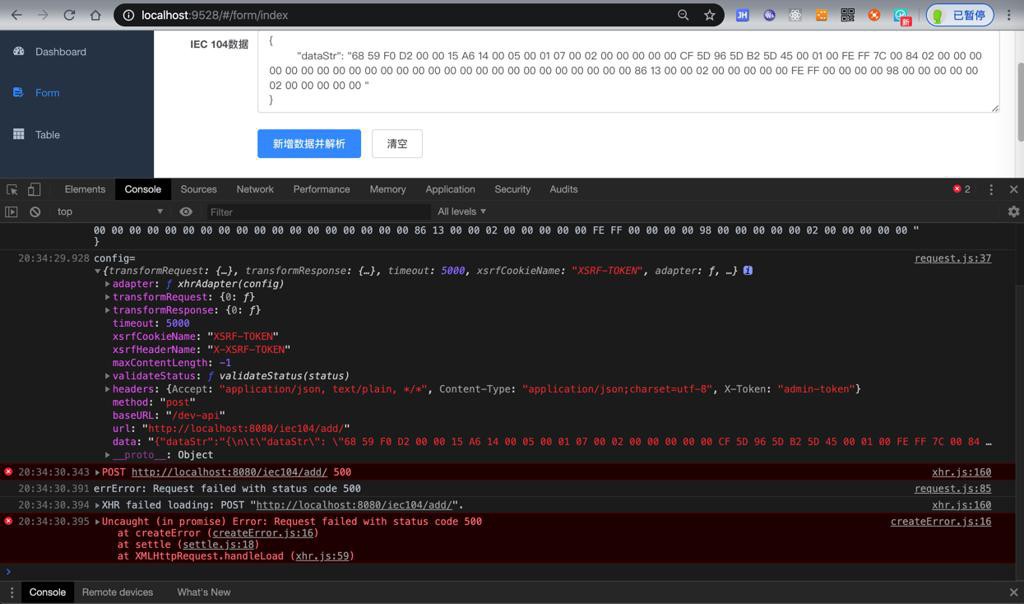
Task: Click the Dashboard sidebar icon
Action: [18, 51]
